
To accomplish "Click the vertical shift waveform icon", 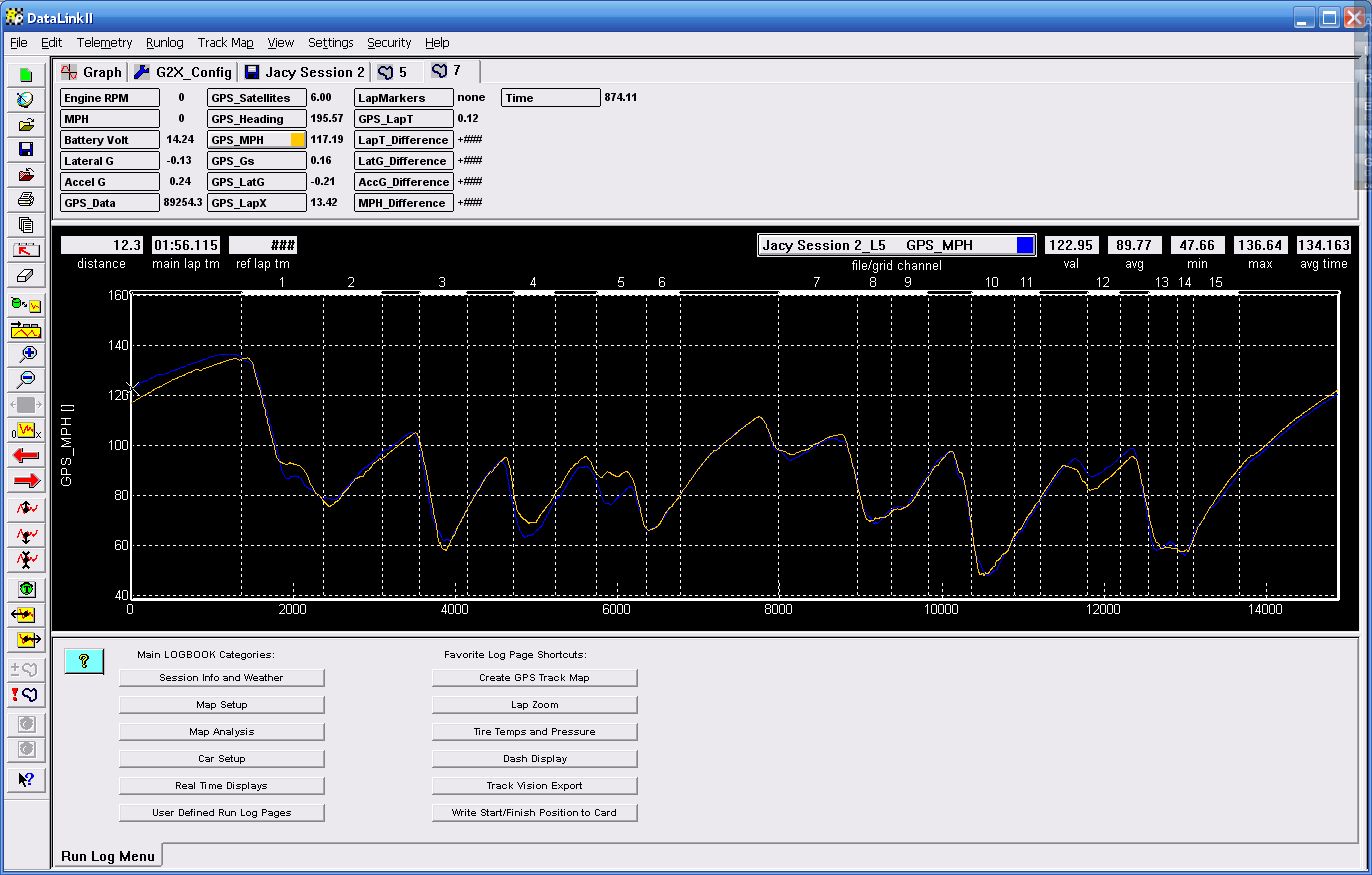I will (26, 534).
